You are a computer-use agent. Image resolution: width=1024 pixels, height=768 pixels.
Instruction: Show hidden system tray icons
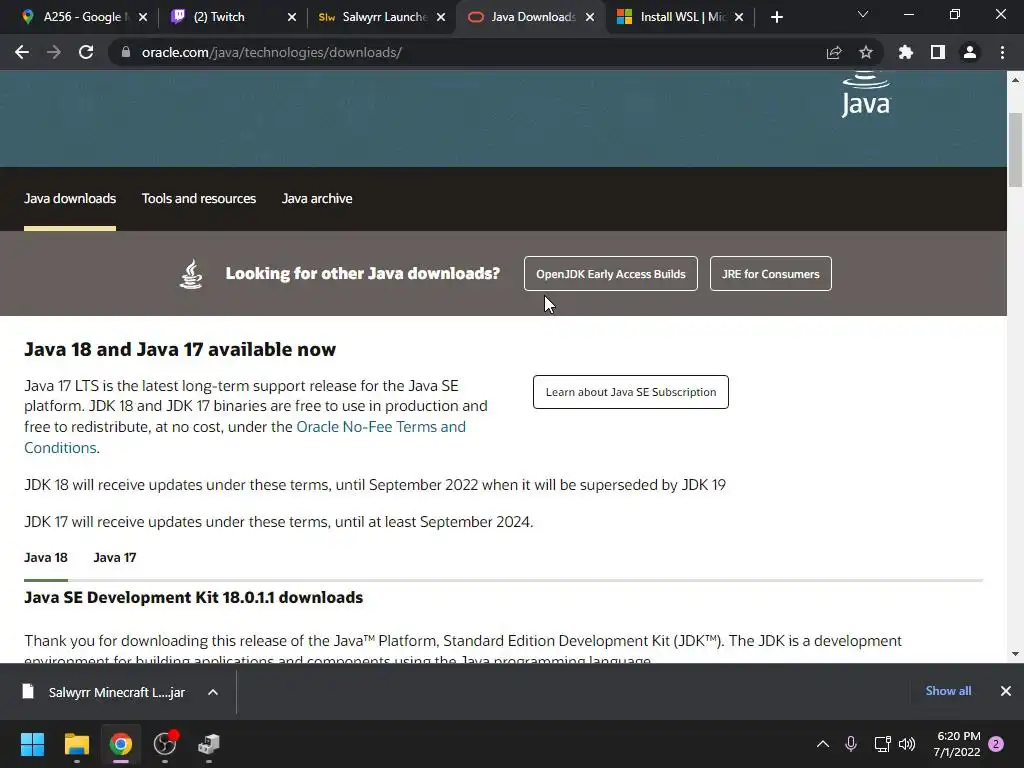click(823, 744)
